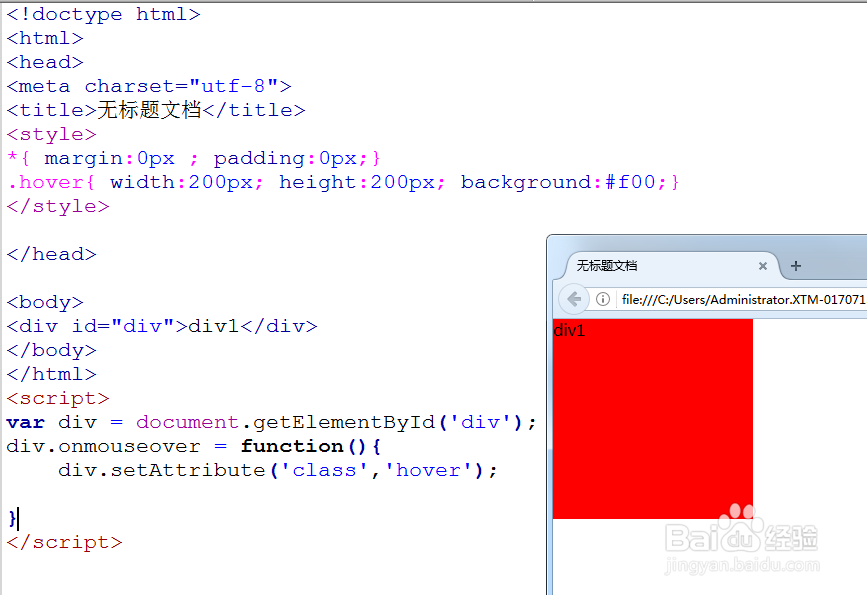Place cursor on '<!doctype html>' line
Screen dimensions: 867x595
[103, 14]
